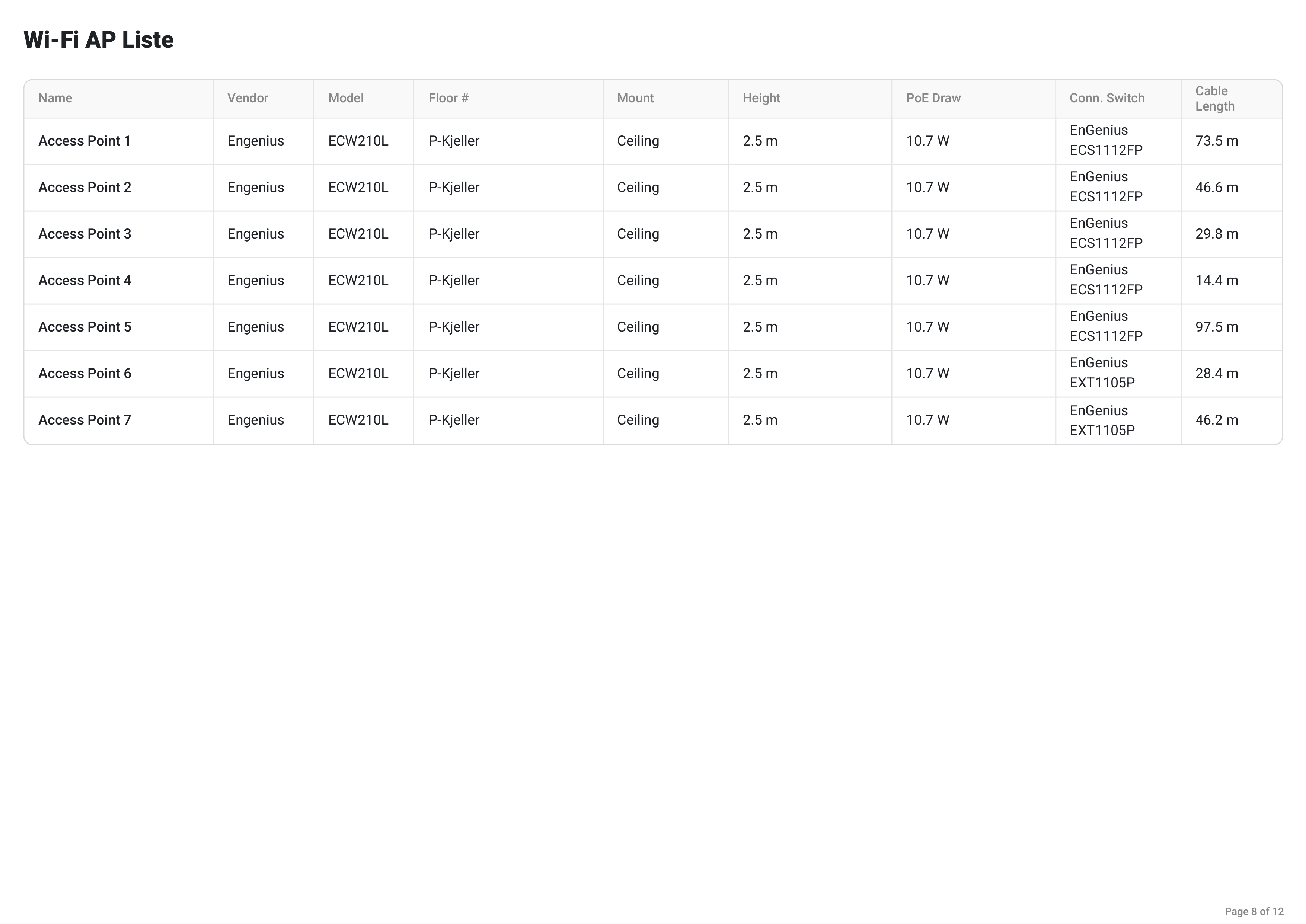Select Access Point 5 name cell
The width and height of the screenshot is (1306, 924).
pos(85,327)
